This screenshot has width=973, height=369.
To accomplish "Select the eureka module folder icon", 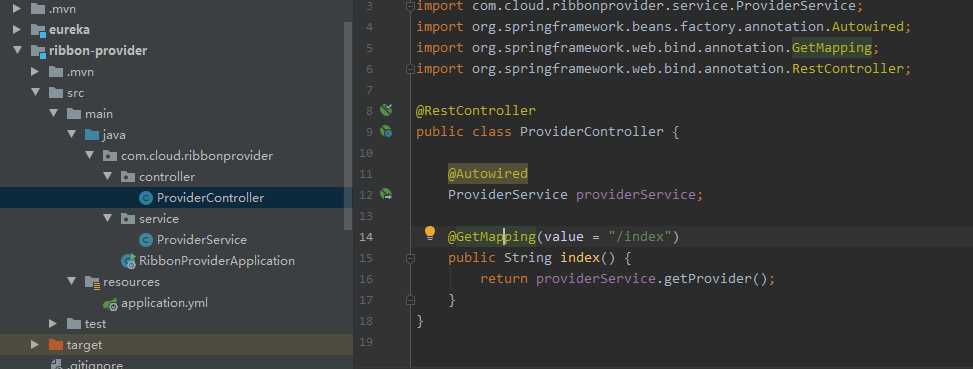I will (38, 30).
